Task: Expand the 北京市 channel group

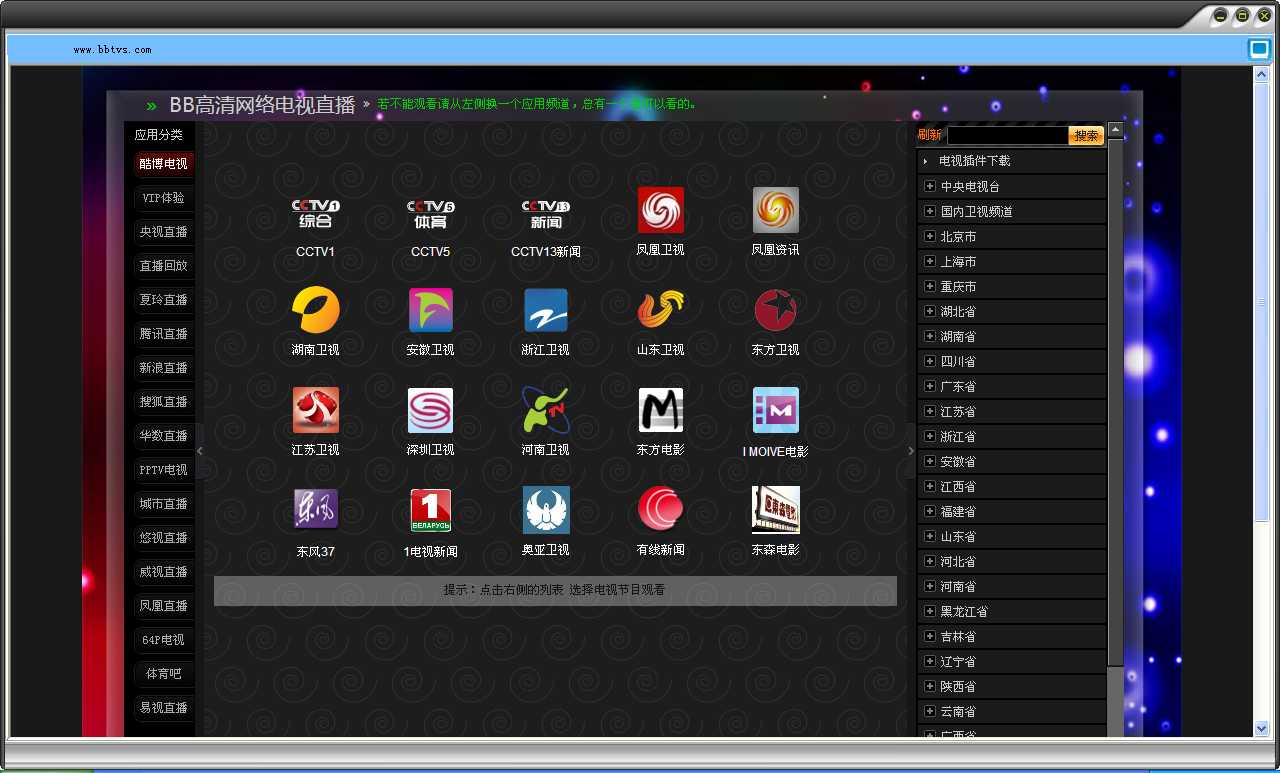Action: click(1012, 236)
